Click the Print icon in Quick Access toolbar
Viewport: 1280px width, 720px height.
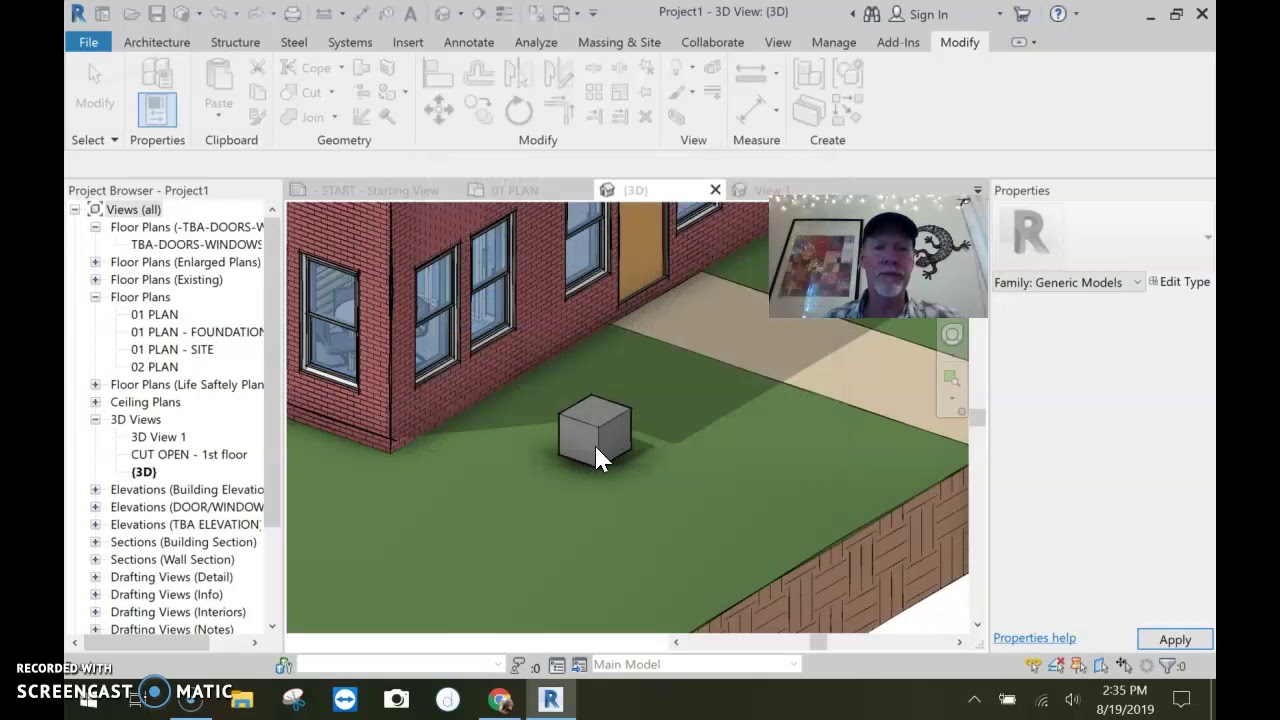[292, 14]
